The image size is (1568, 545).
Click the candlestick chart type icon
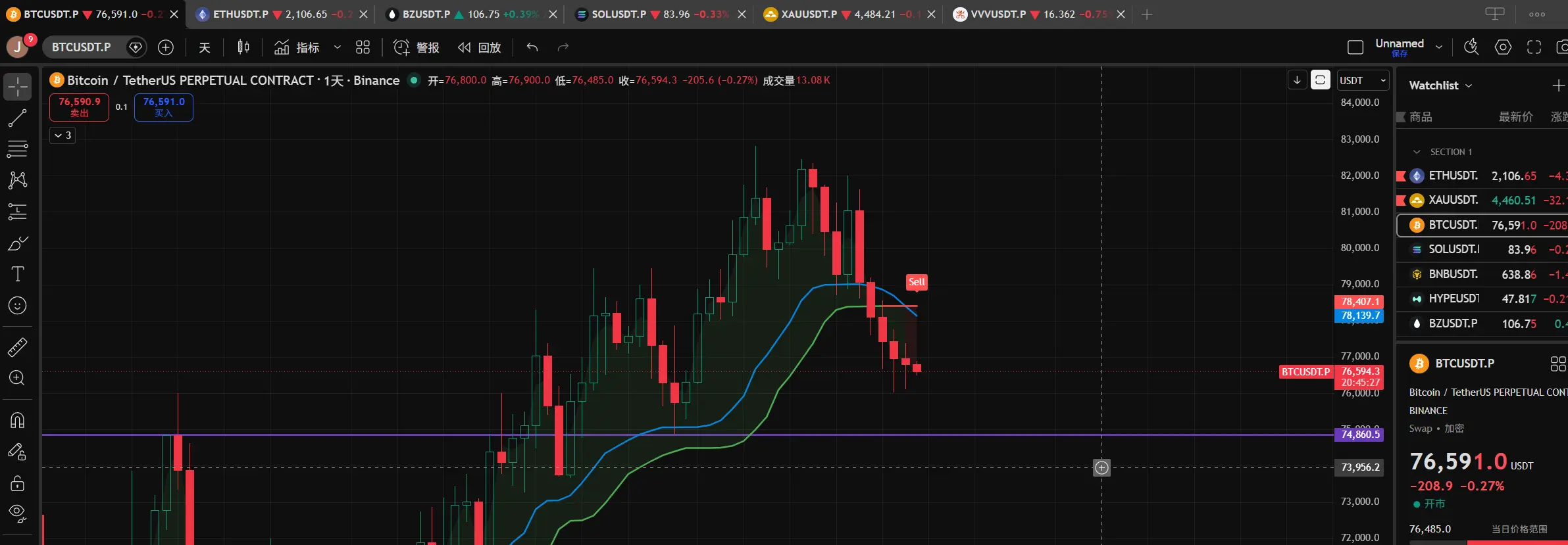[243, 47]
